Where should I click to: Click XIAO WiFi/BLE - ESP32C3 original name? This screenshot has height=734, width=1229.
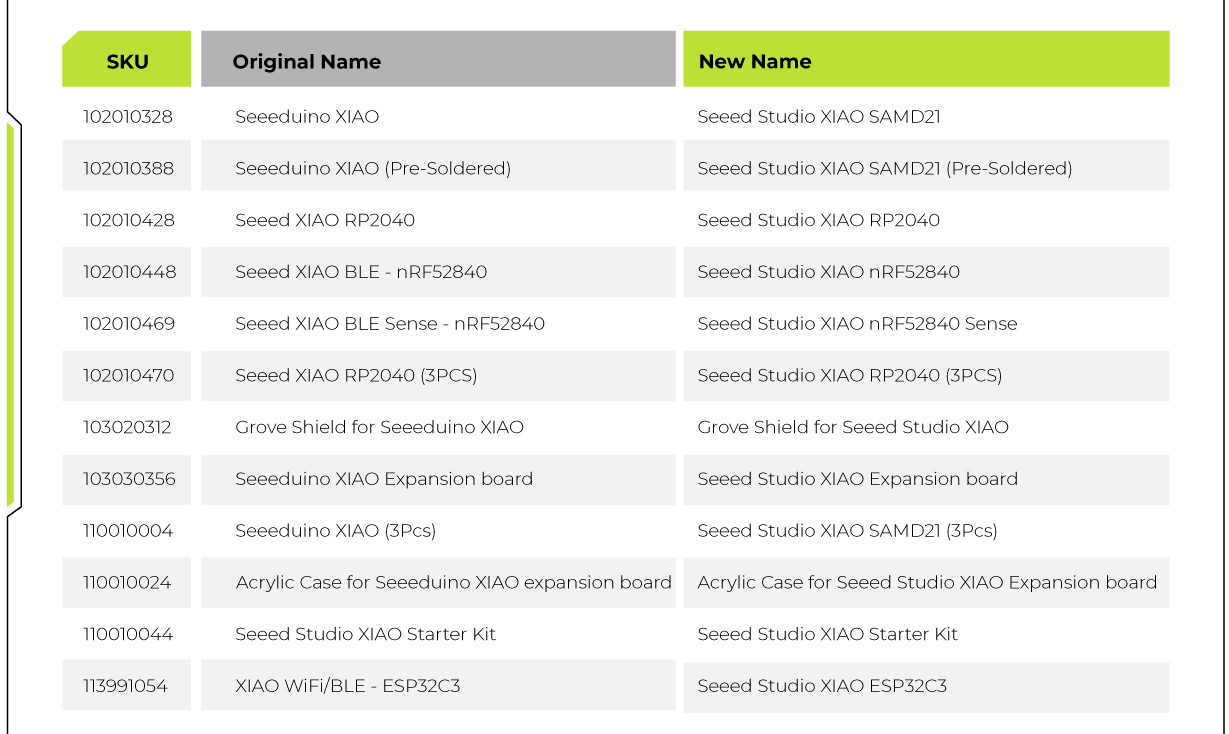click(x=347, y=686)
